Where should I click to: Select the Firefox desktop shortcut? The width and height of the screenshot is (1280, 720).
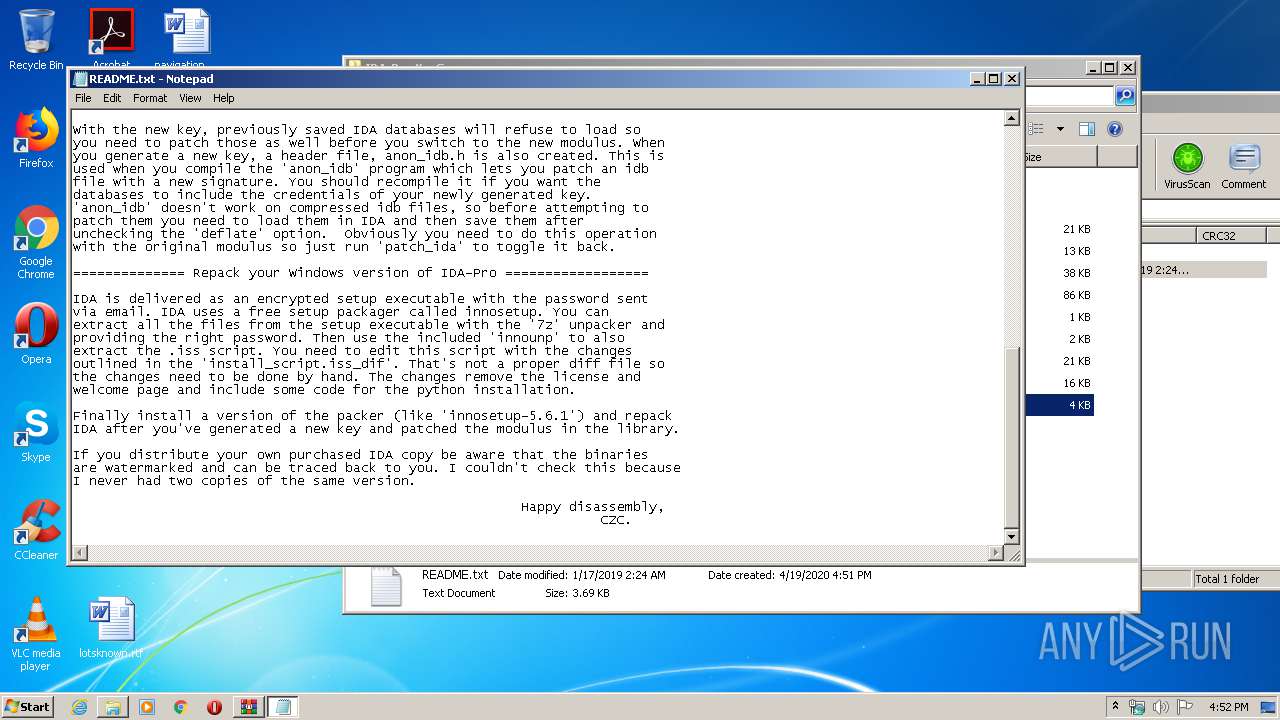(x=36, y=138)
